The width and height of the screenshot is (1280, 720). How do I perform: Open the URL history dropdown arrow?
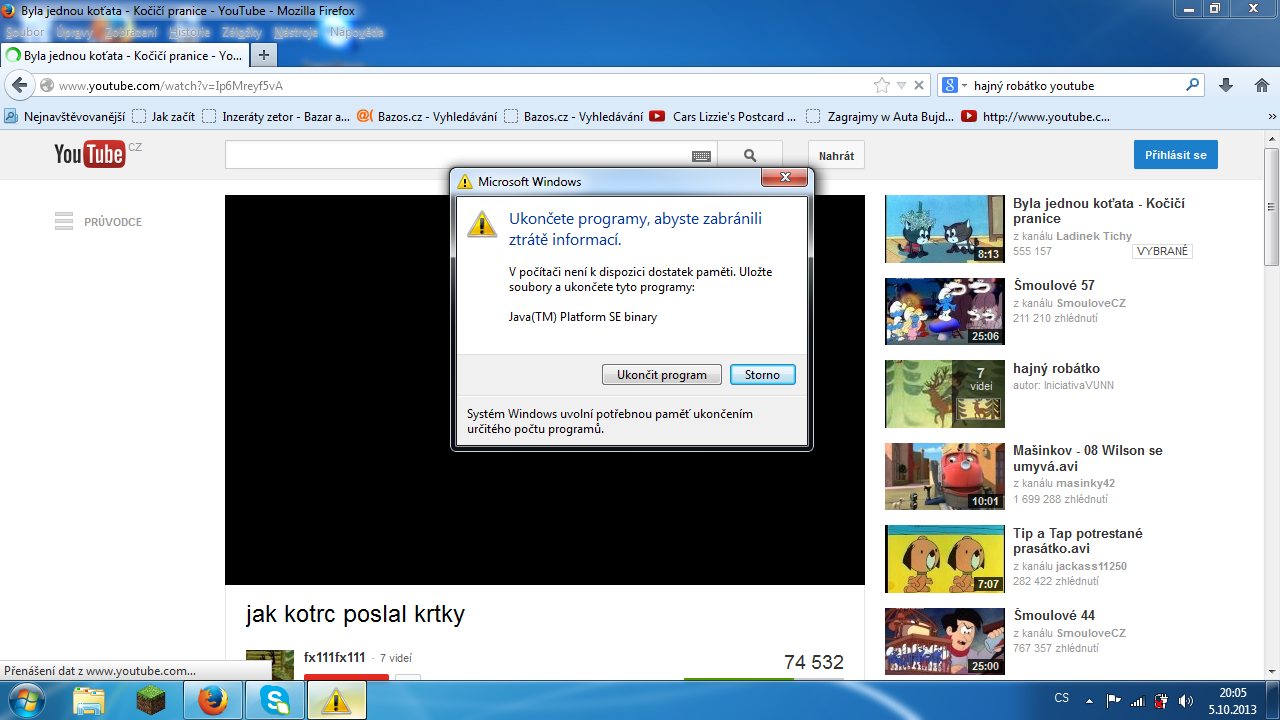[901, 86]
